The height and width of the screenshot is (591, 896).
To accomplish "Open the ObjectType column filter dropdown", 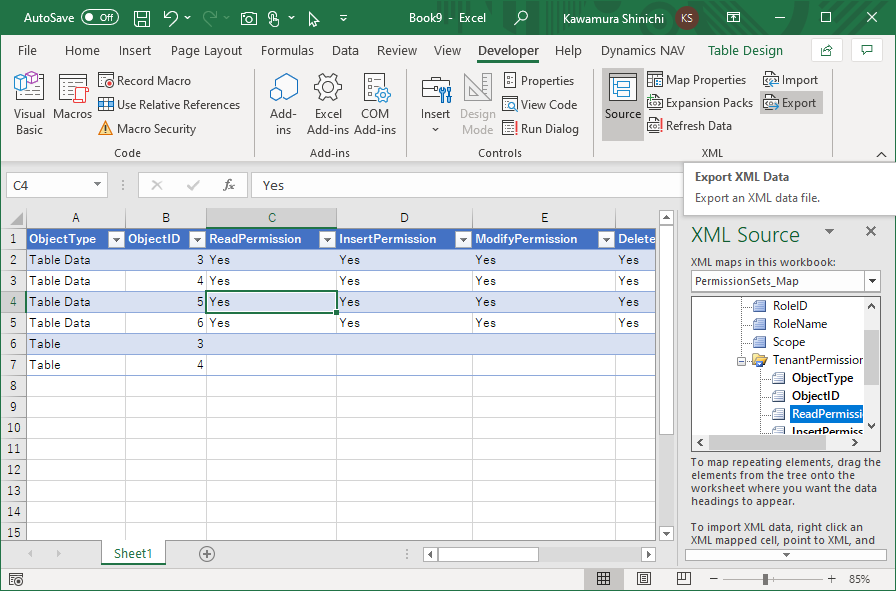I will click(x=115, y=240).
